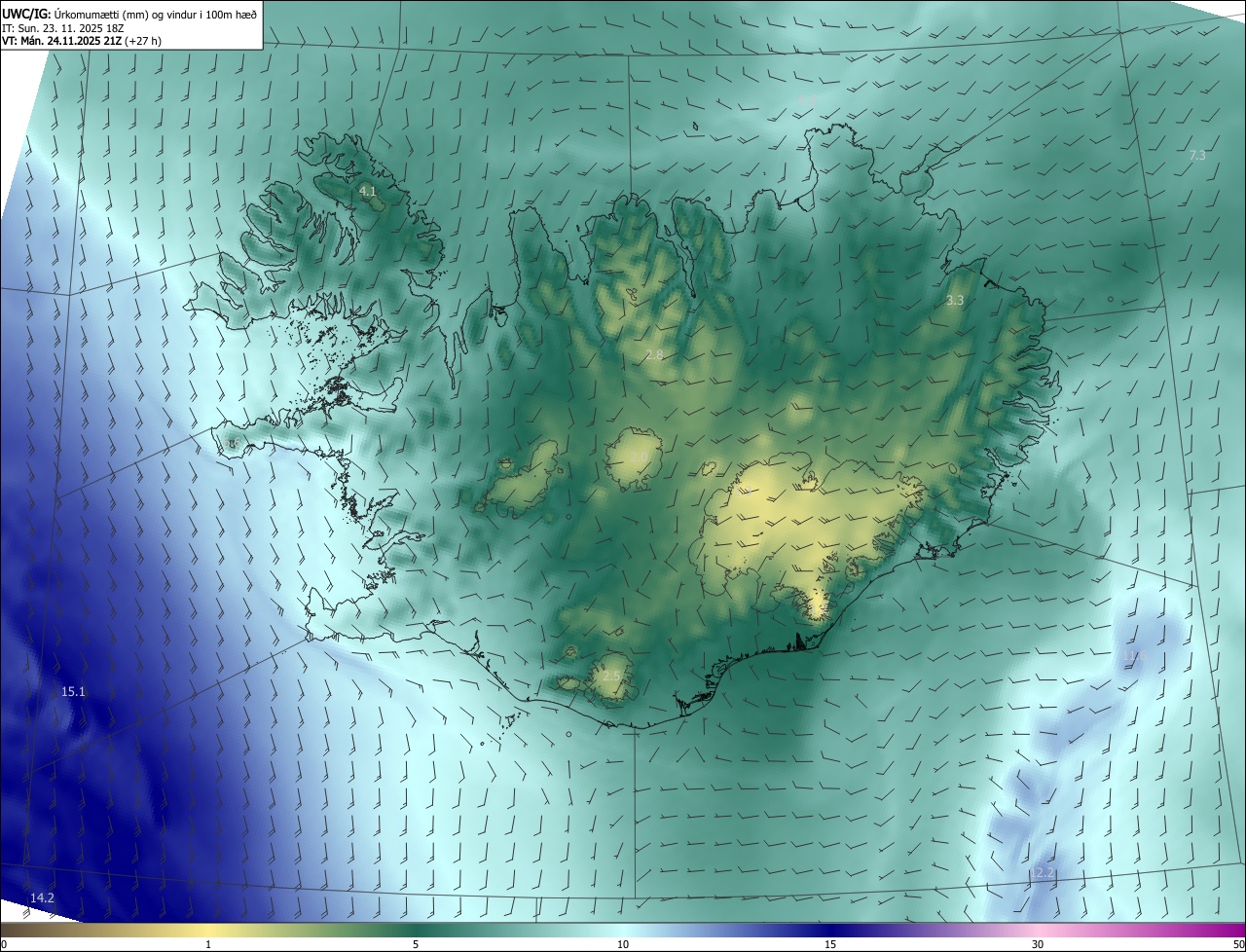Click the colour scale tick label 30
1246x952 pixels.
point(1038,944)
